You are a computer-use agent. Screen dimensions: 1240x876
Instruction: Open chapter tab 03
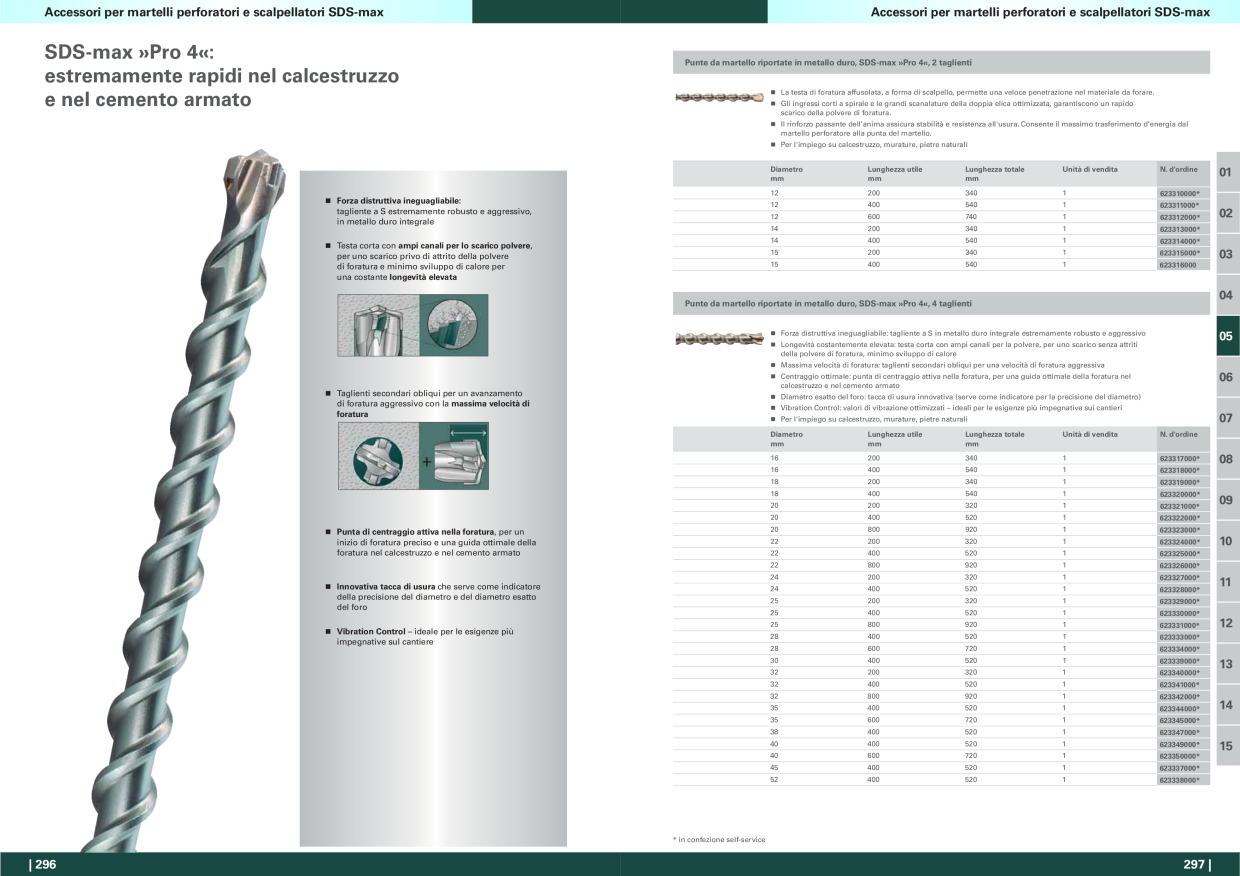coord(1227,254)
